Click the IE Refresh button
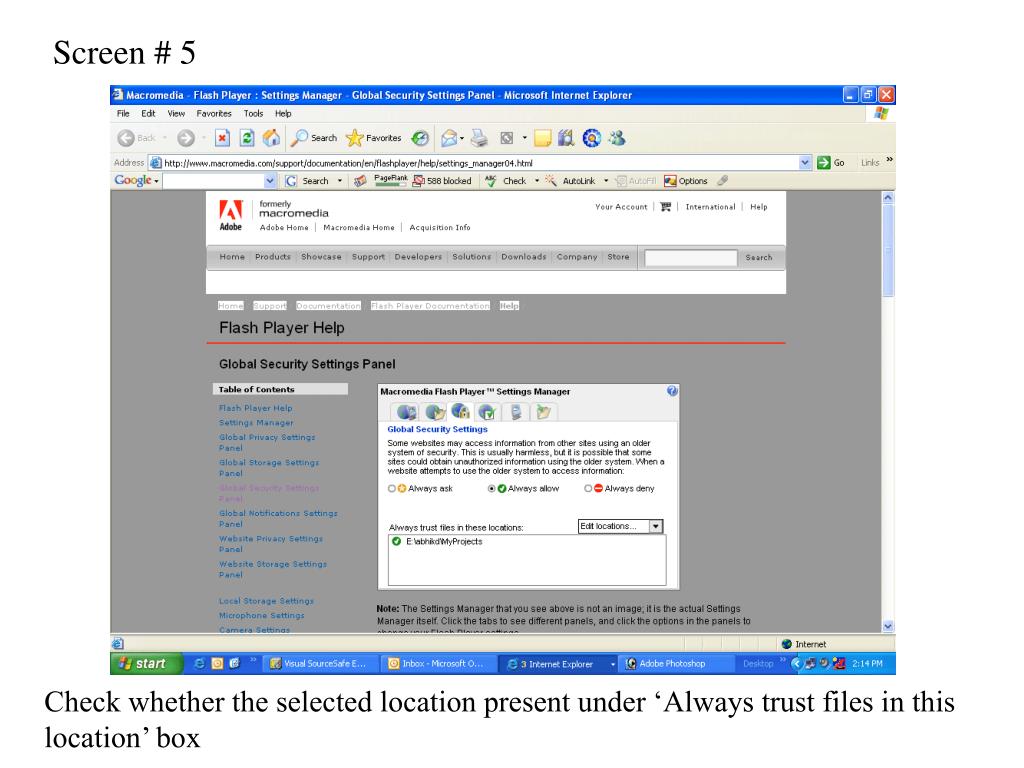 click(247, 138)
